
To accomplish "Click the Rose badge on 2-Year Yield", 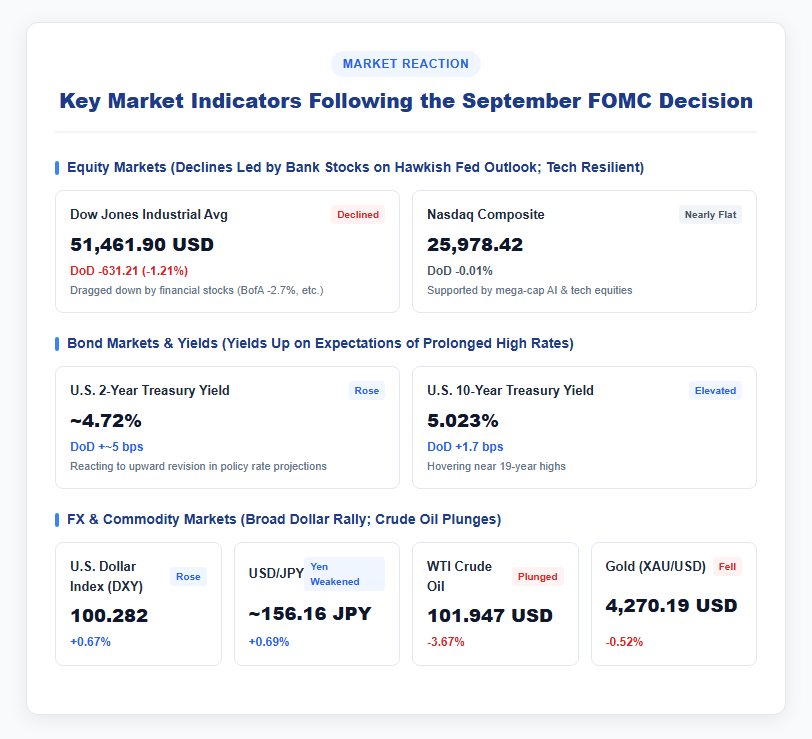I will tap(367, 390).
